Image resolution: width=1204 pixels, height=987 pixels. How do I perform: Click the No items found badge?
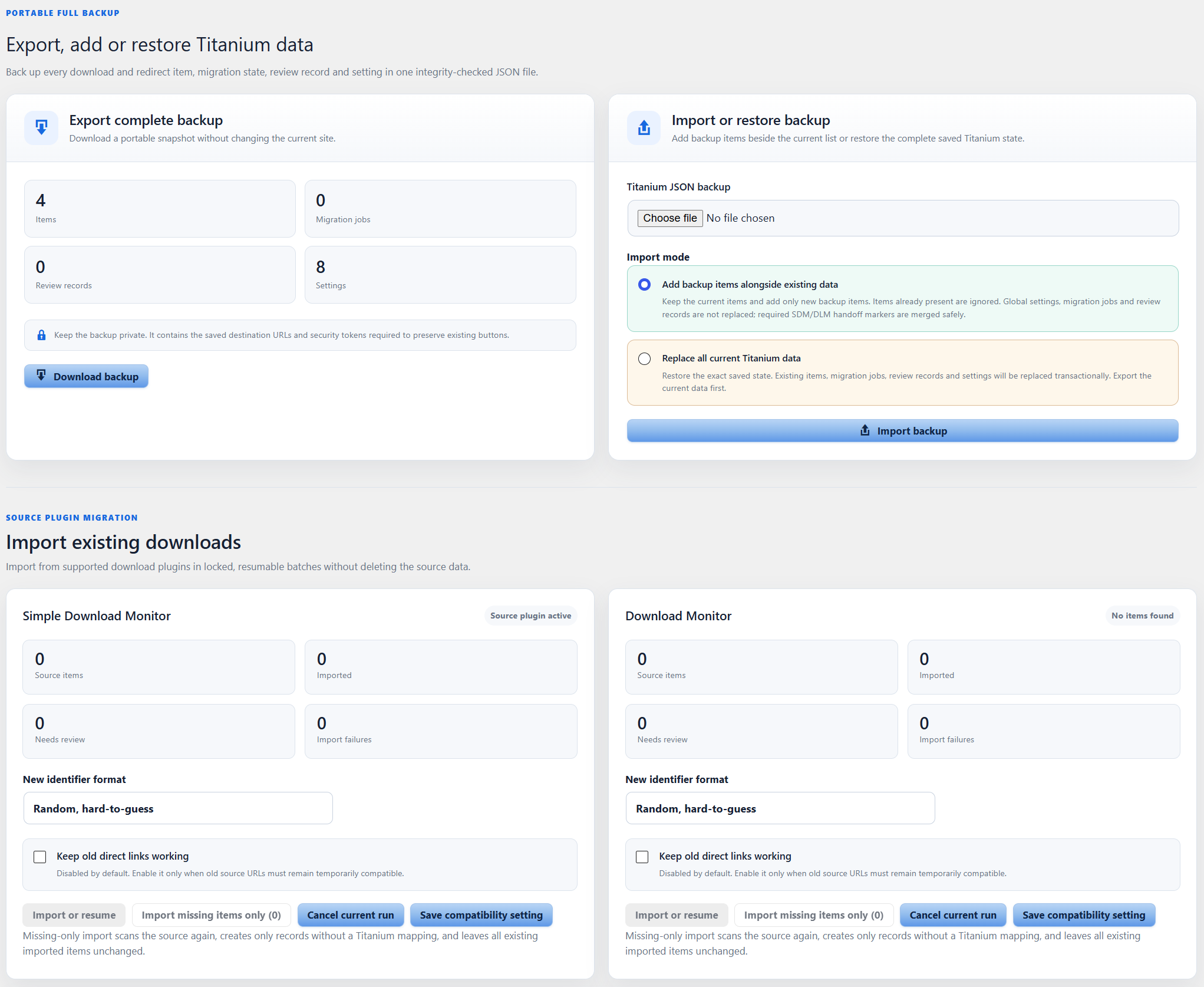pos(1143,616)
